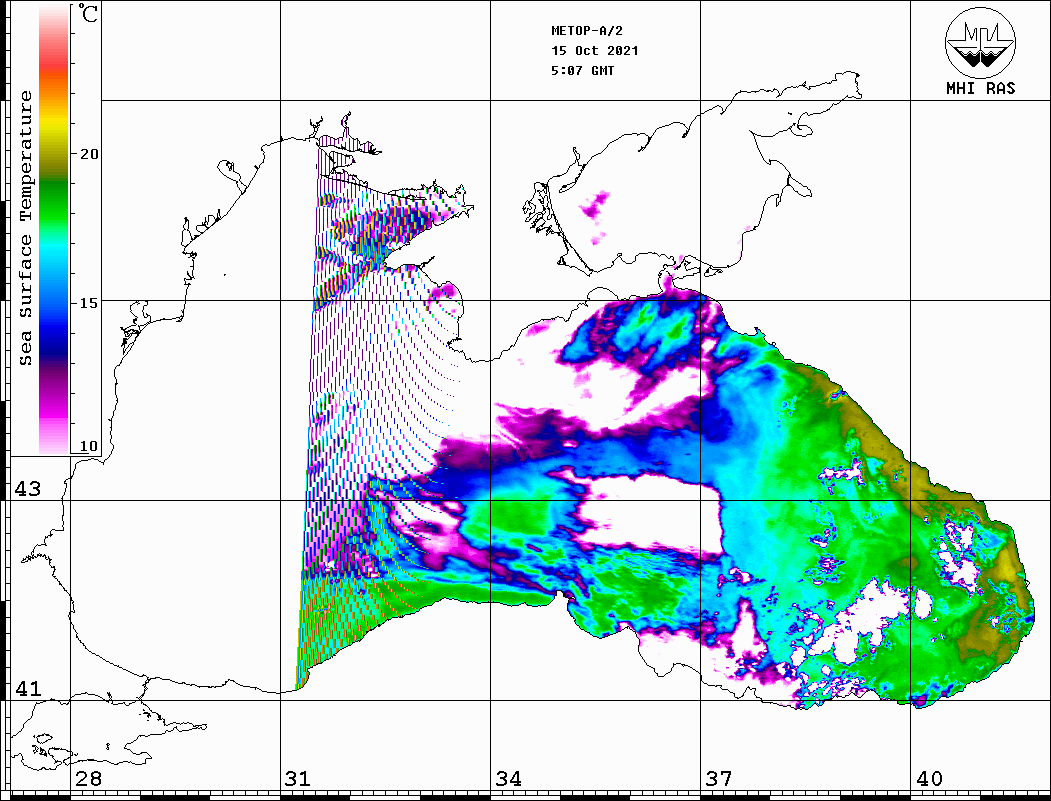Click the 20 degree scale value
The height and width of the screenshot is (801, 1051).
[x=88, y=154]
